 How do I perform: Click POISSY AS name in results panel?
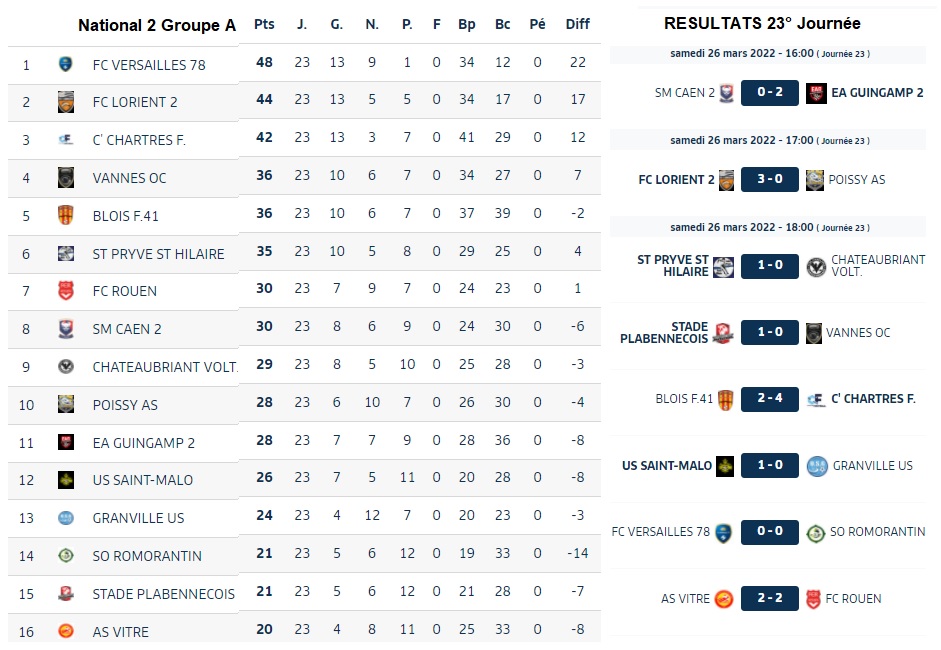(x=856, y=180)
